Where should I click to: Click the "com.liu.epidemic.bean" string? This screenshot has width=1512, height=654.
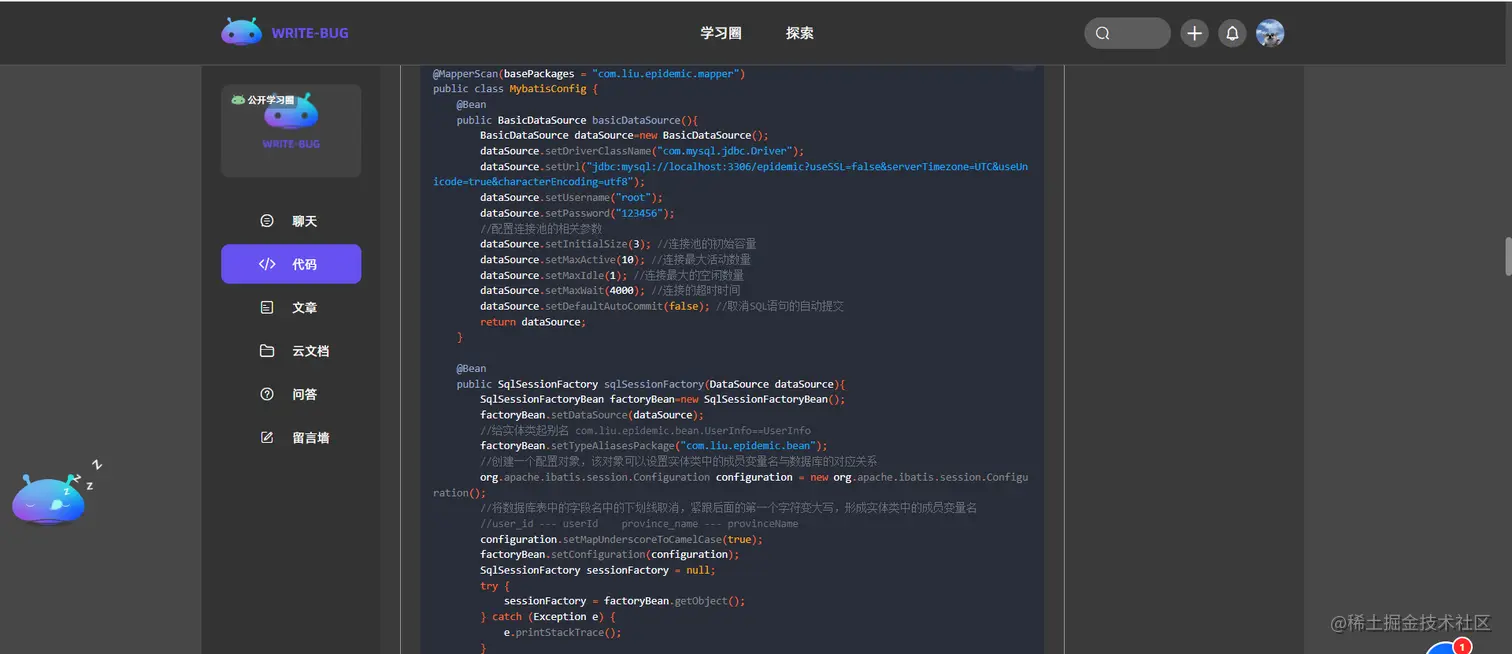(x=748, y=446)
